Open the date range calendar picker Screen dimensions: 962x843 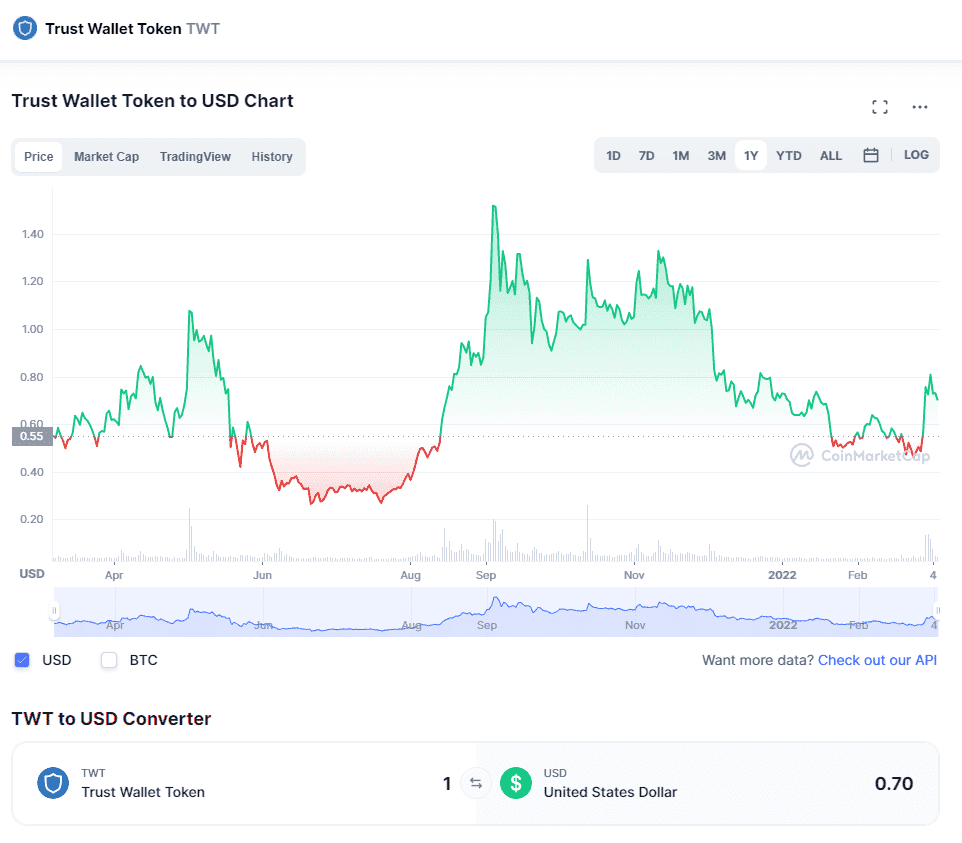point(870,155)
